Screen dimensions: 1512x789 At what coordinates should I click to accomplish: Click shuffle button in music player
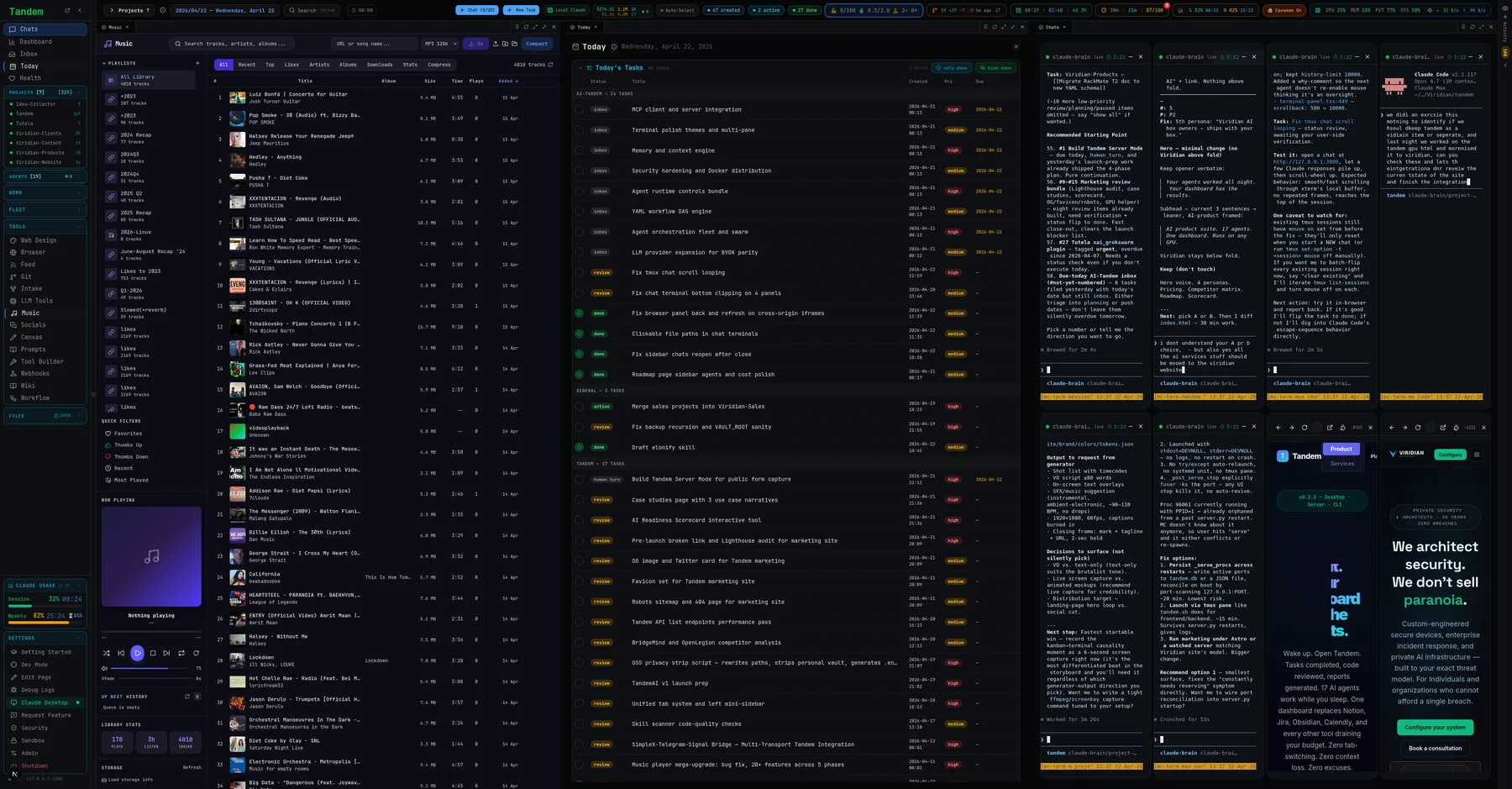[x=106, y=653]
